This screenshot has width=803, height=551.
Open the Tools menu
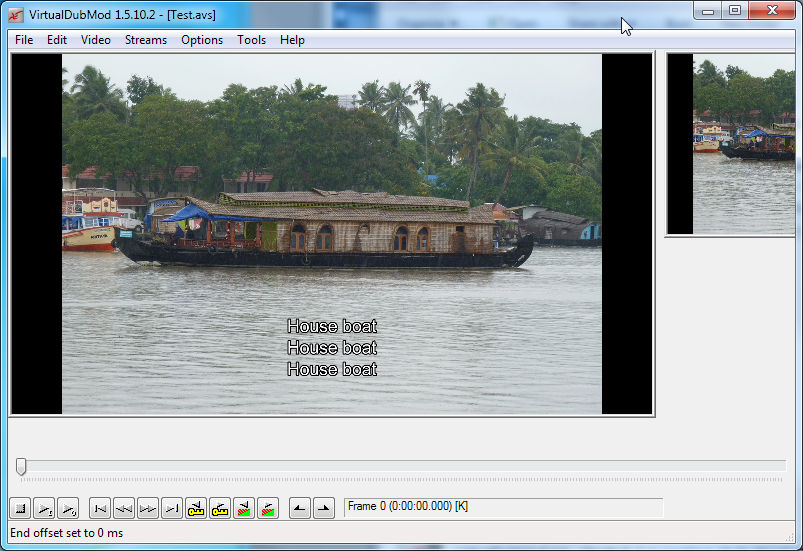[251, 40]
